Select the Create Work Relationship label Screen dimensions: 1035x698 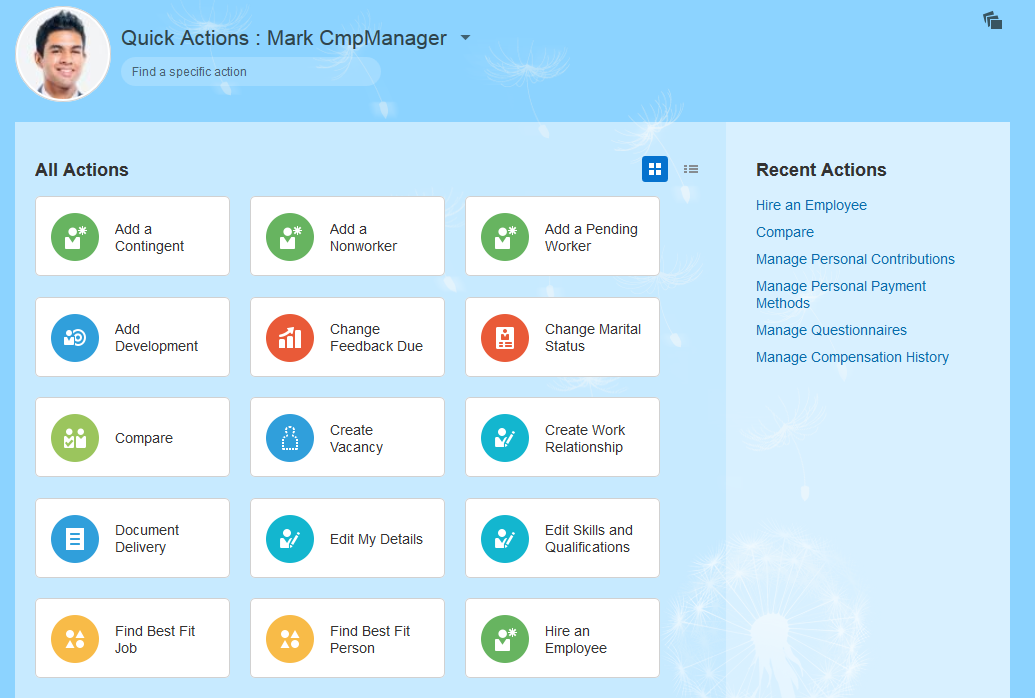tap(585, 438)
